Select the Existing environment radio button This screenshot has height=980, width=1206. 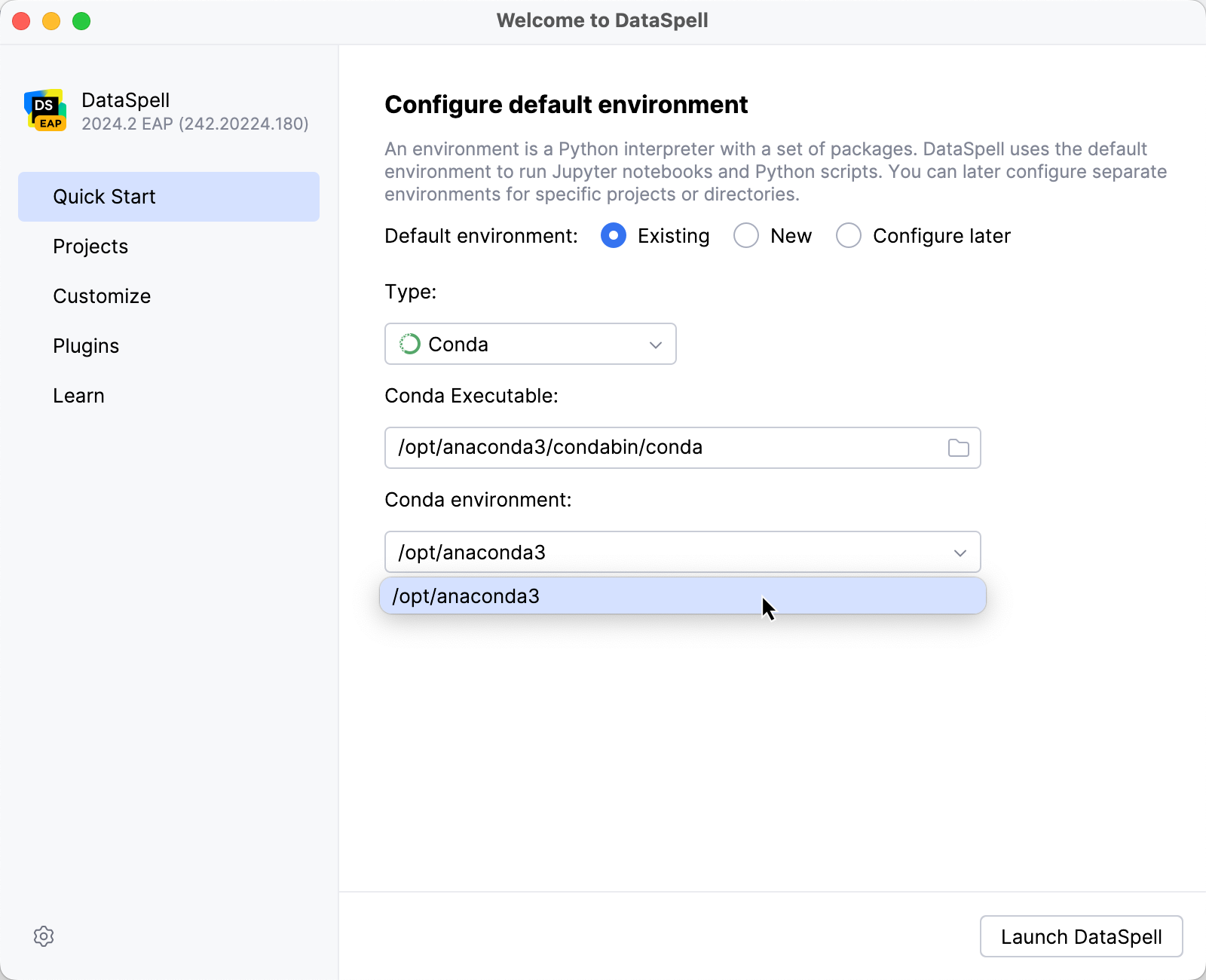click(x=614, y=235)
